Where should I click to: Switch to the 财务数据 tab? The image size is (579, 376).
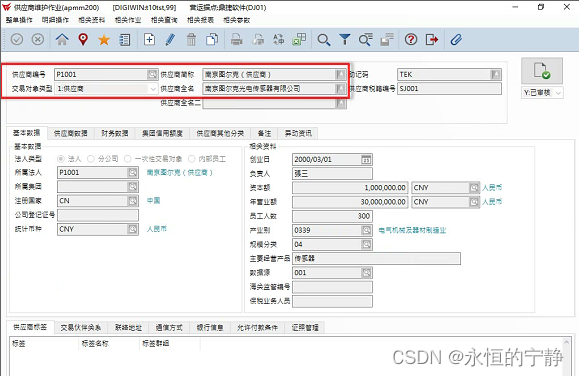pos(115,133)
